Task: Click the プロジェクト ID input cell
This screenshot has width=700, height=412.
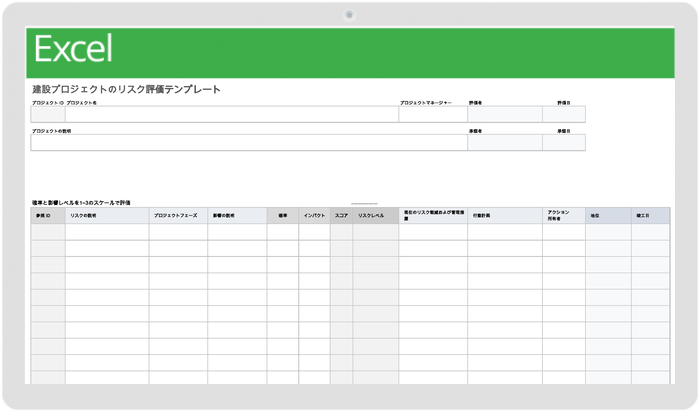Action: 48,114
